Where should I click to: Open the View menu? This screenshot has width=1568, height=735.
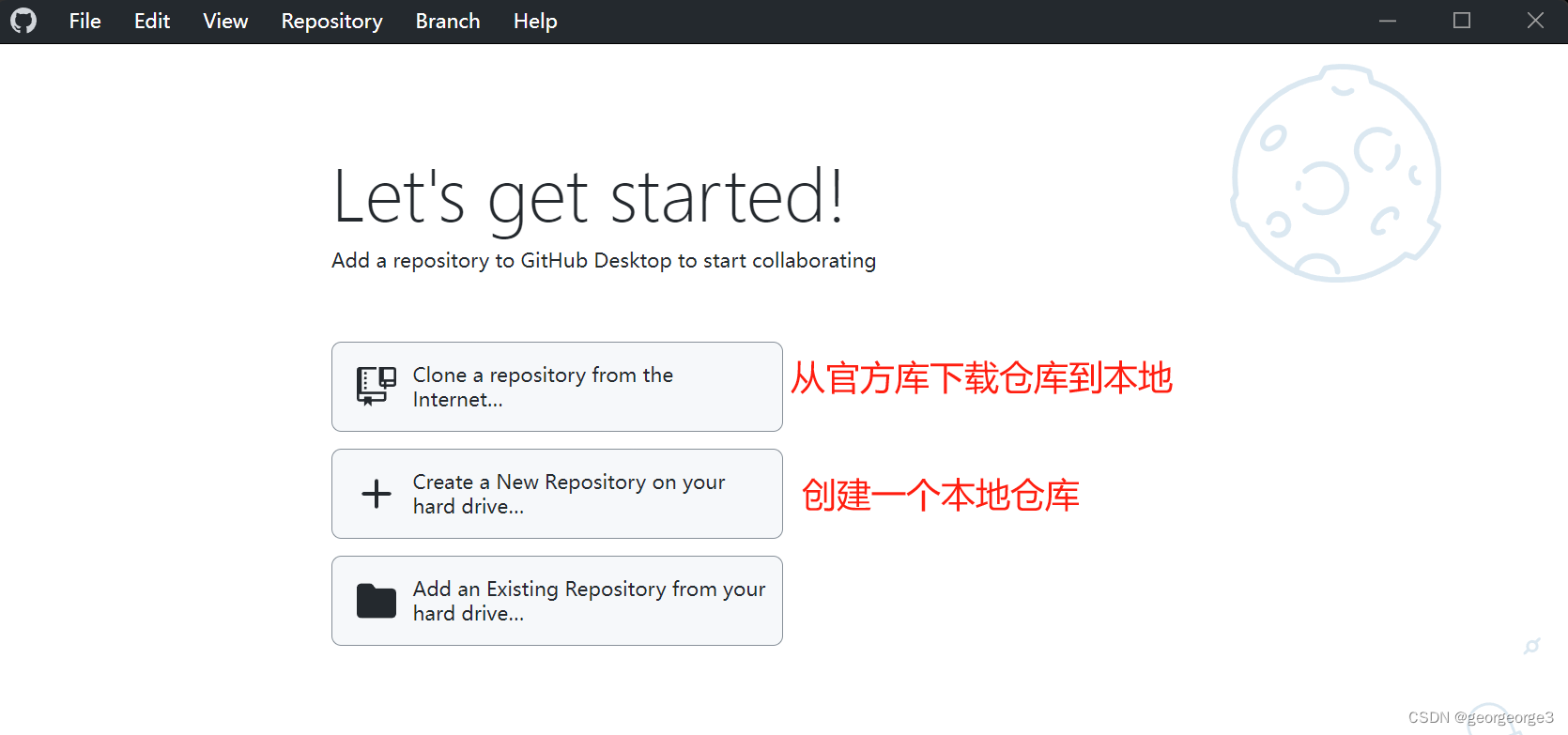tap(225, 21)
